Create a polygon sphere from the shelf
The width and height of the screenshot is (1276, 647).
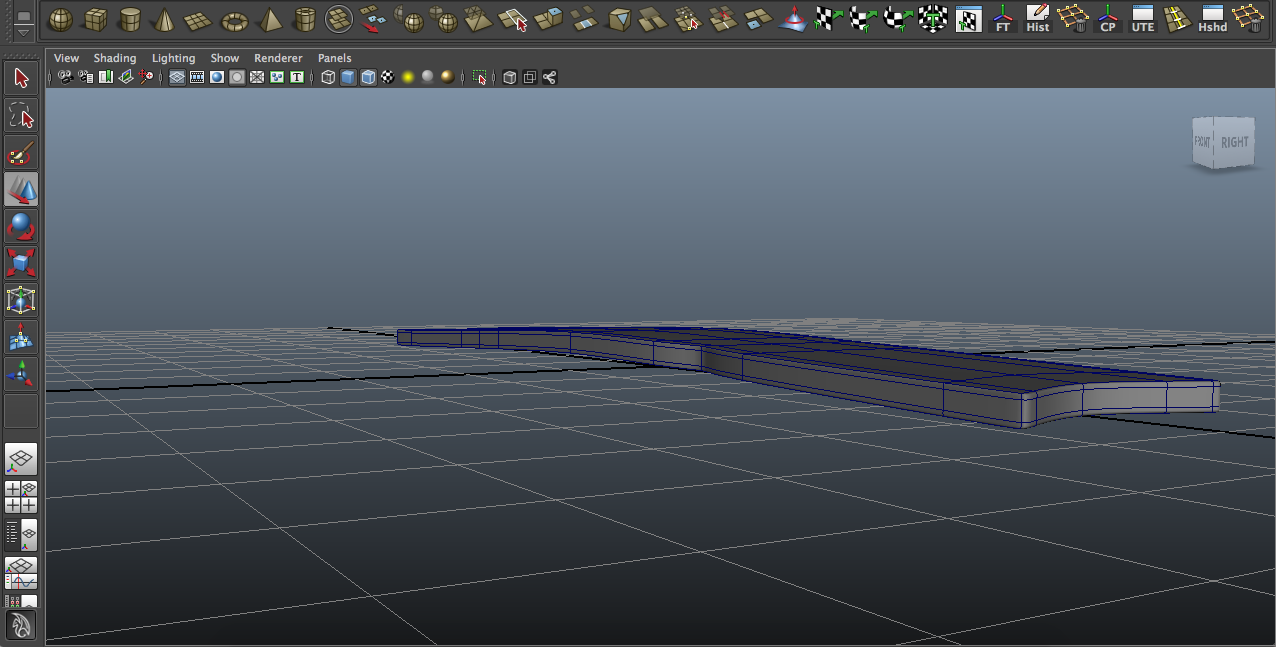click(62, 18)
